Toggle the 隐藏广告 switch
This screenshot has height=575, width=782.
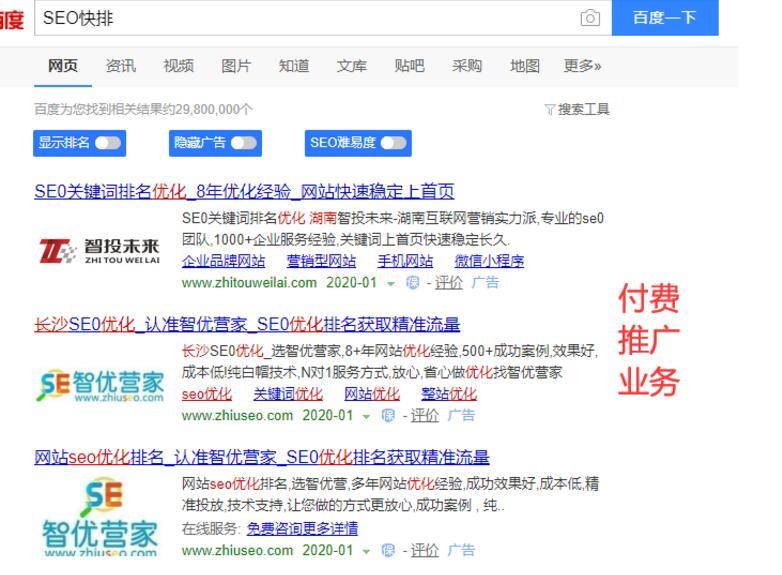click(x=243, y=142)
